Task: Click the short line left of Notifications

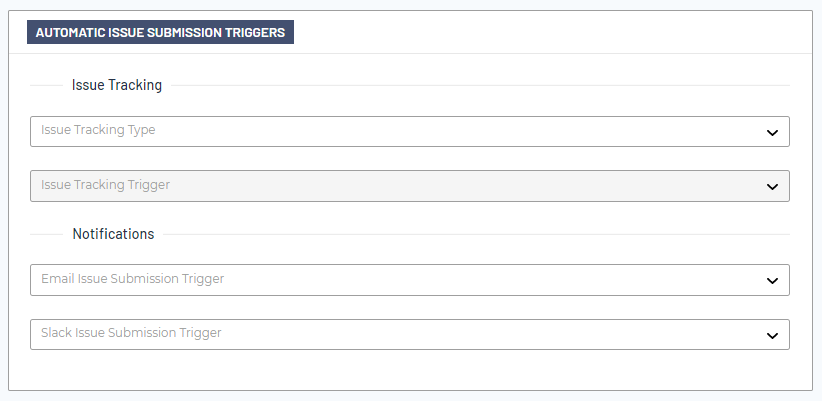Action: point(46,235)
